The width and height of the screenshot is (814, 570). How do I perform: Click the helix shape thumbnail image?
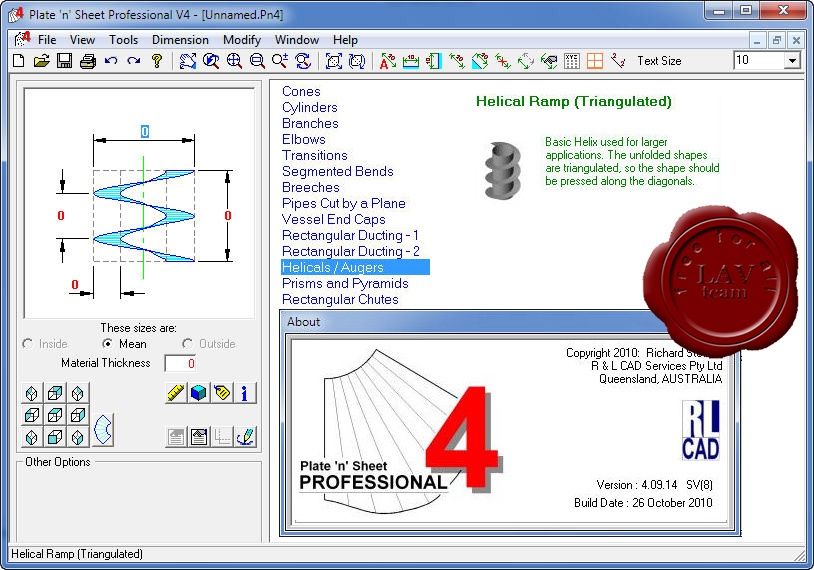(x=502, y=170)
